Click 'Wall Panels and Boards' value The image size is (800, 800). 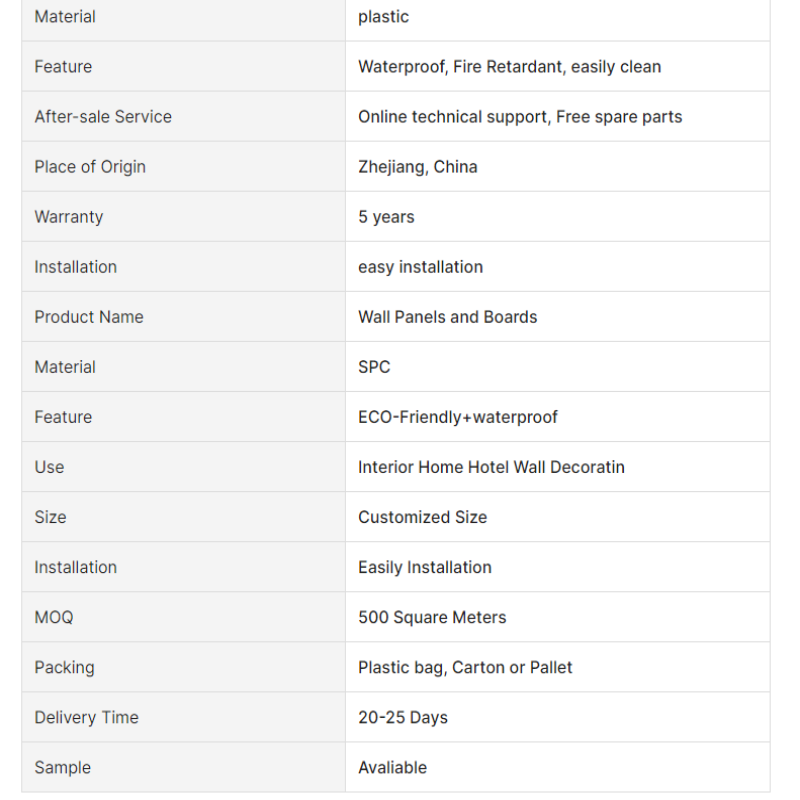point(447,317)
